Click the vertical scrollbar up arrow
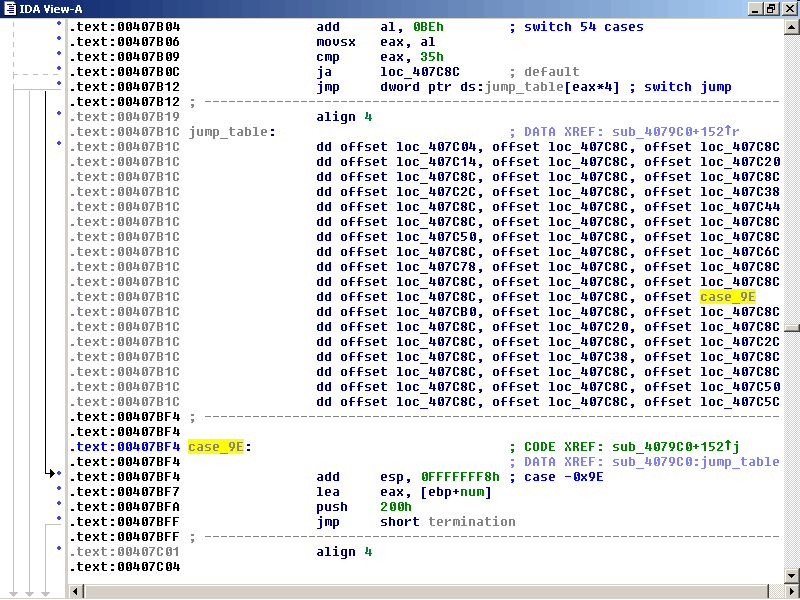The width and height of the screenshot is (800, 600). 791,26
